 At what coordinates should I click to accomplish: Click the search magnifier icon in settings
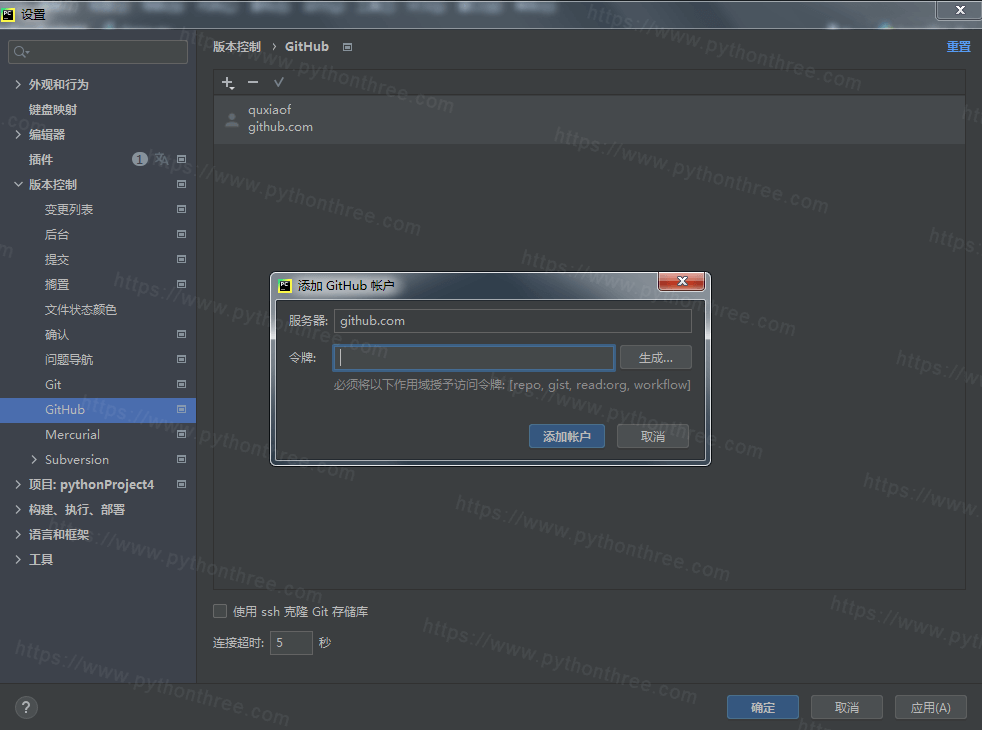(21, 52)
